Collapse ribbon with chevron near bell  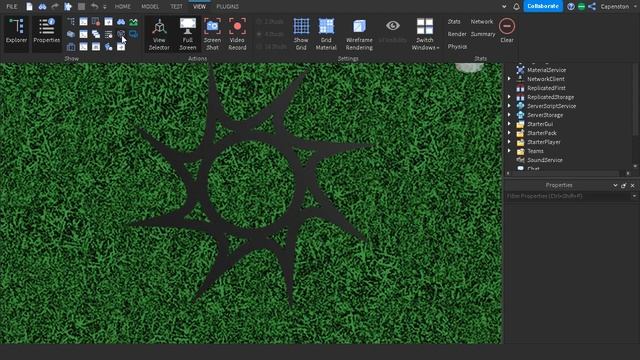504,7
